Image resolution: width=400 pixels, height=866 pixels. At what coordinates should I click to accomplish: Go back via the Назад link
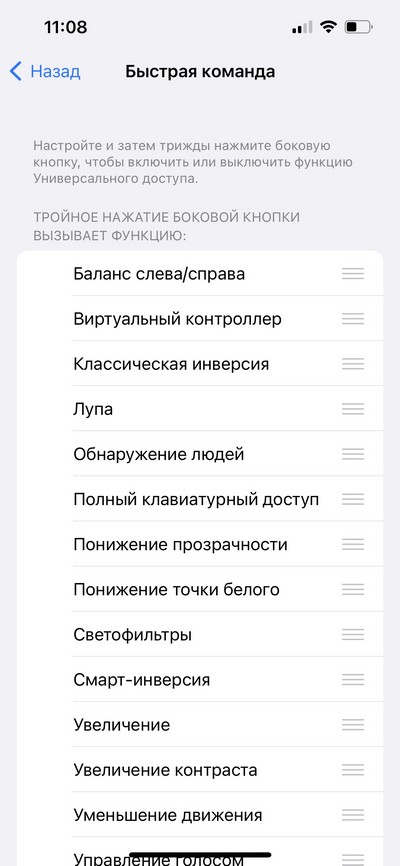click(55, 71)
